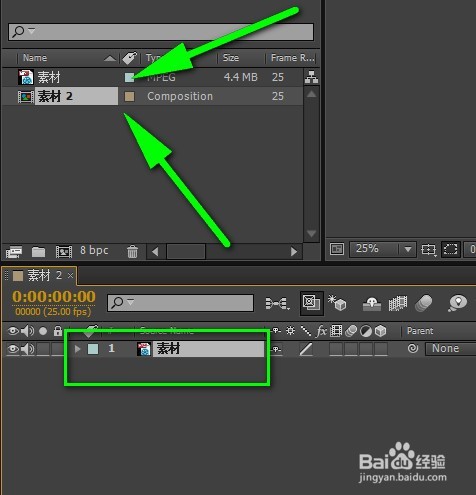Screen dimensions: 476x495
Task: Click the Quality column header icon
Action: 306,331
